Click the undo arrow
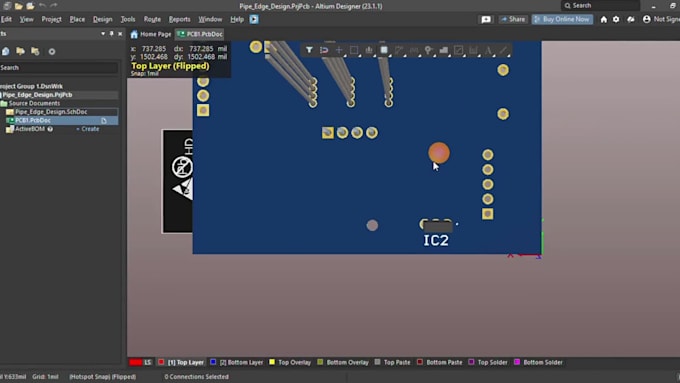Image resolution: width=680 pixels, height=383 pixels. click(42, 6)
